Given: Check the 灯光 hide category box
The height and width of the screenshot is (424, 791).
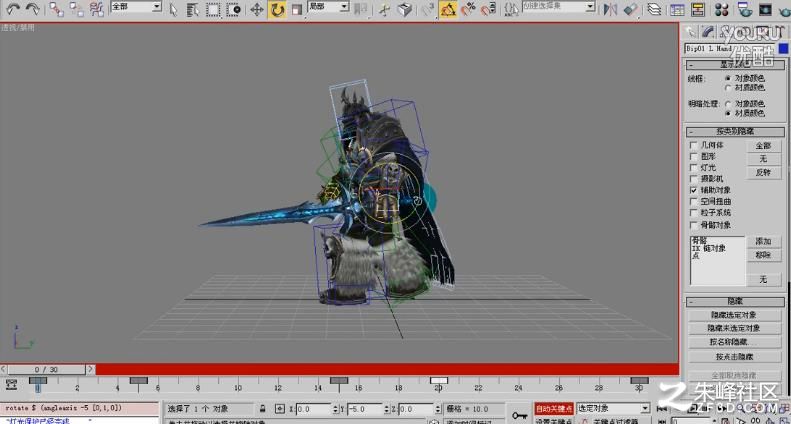Looking at the screenshot, I should [694, 168].
